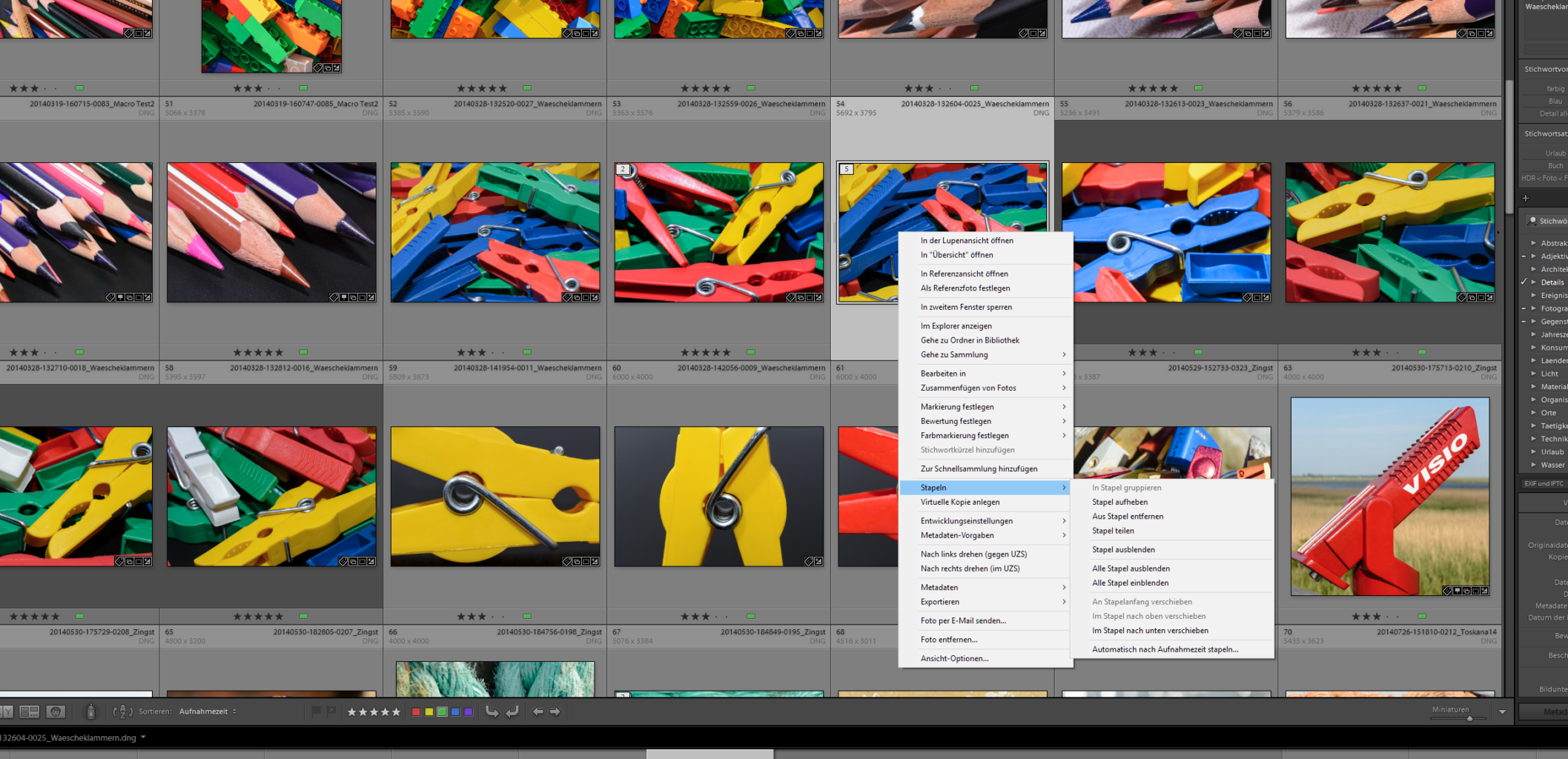Open toolbar content dropdown triangle
The height and width of the screenshot is (759, 1568).
coord(1502,712)
